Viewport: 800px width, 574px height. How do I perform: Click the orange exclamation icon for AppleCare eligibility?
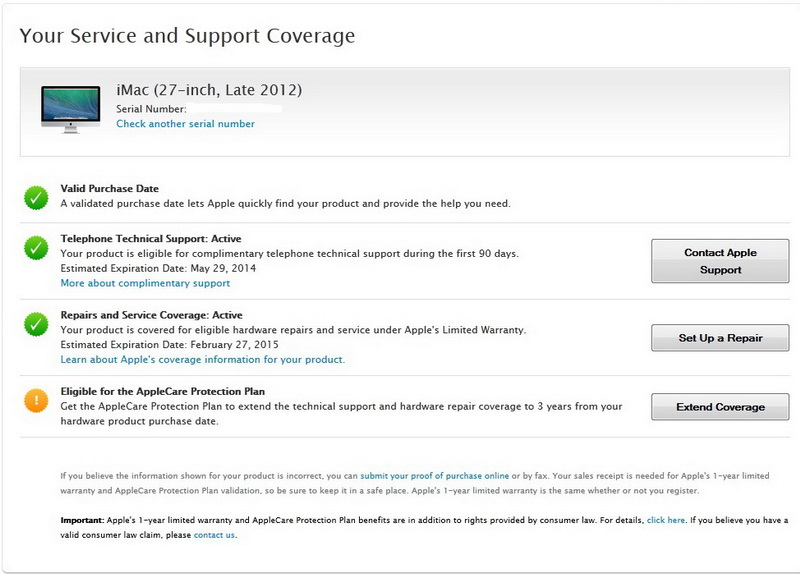coord(36,400)
